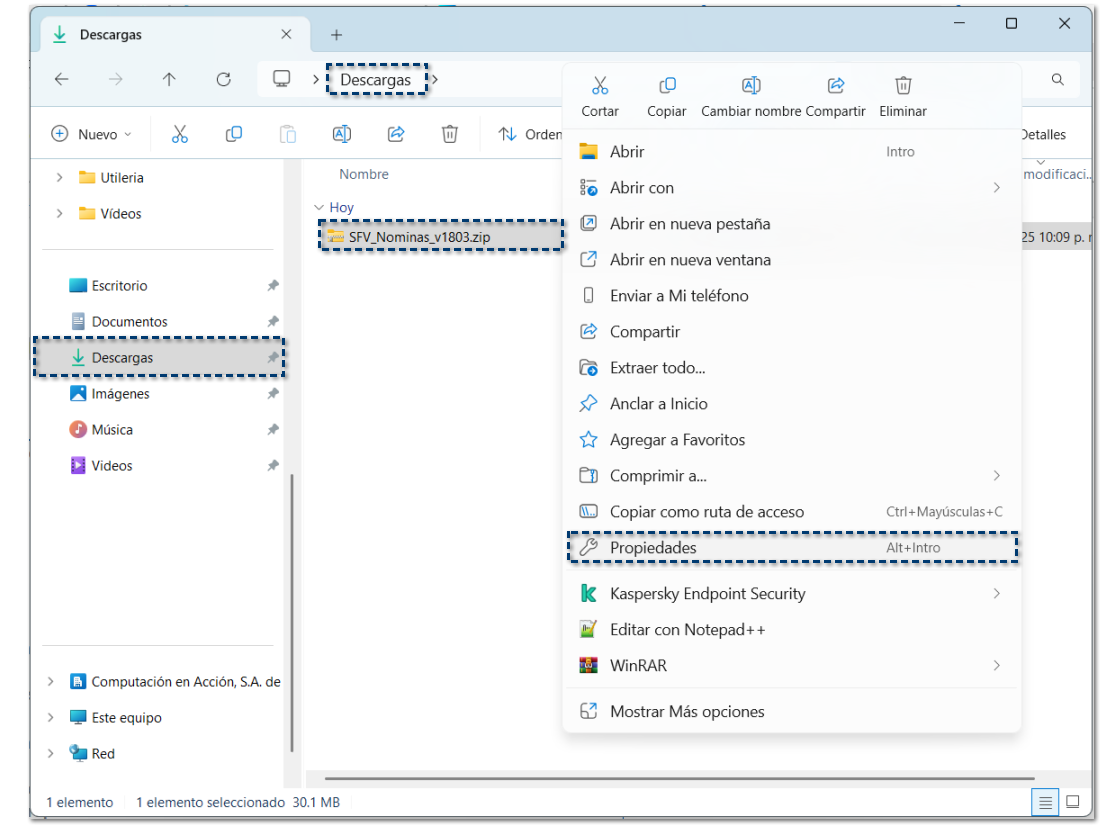The width and height of the screenshot is (1103, 828).
Task: Click the Compartir icon atop context menu
Action: (x=836, y=86)
